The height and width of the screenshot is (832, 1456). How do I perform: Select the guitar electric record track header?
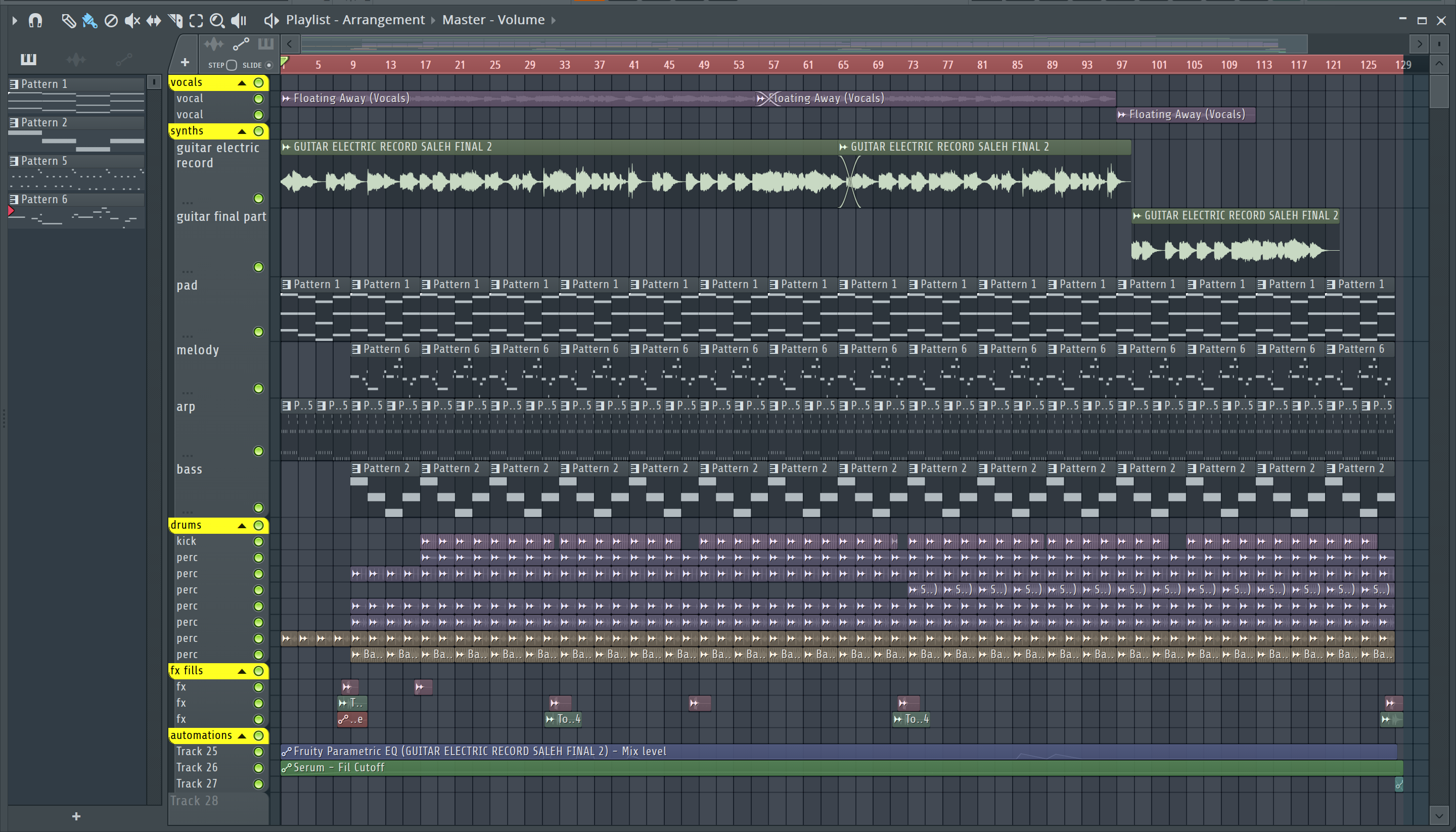221,174
